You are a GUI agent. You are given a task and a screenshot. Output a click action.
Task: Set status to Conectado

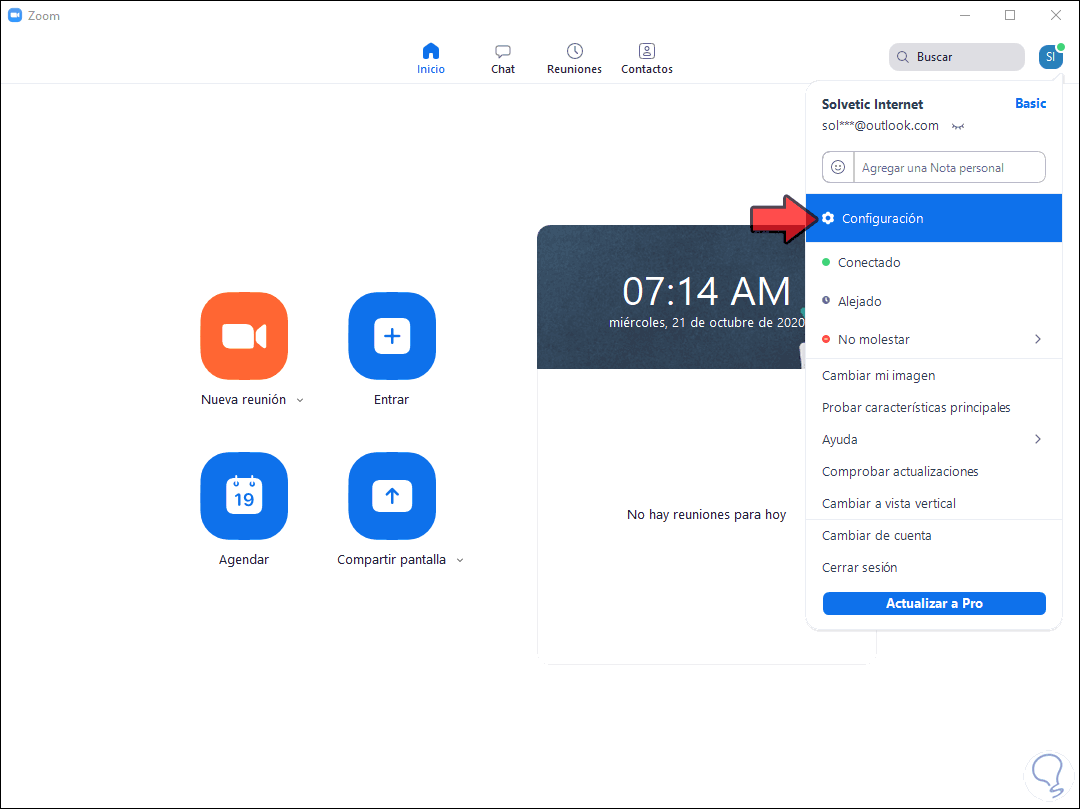click(933, 262)
